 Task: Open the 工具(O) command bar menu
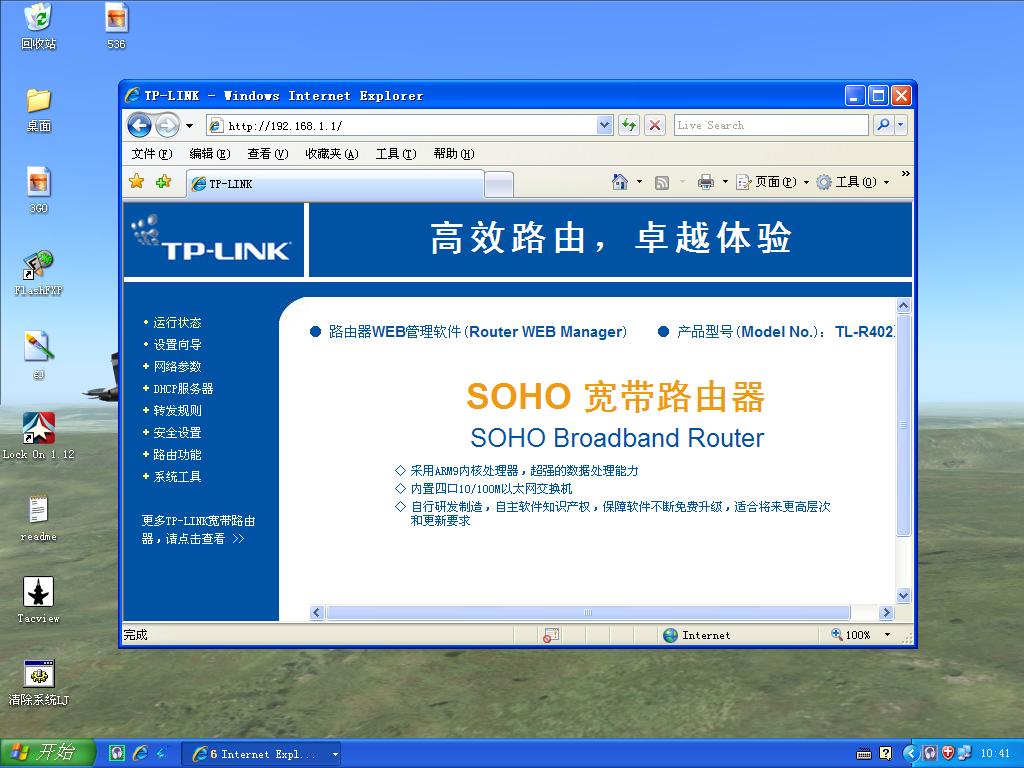[853, 182]
